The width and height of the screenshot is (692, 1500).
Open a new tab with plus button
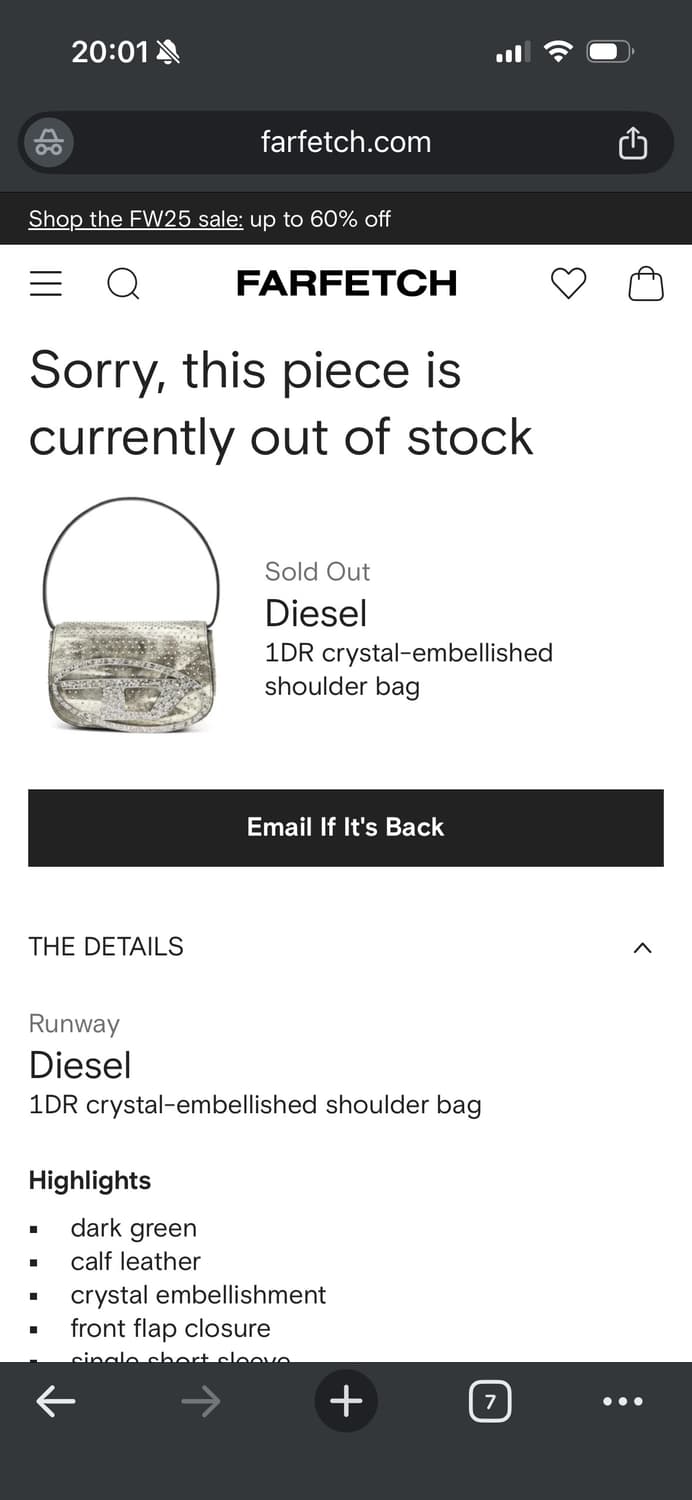point(346,1401)
